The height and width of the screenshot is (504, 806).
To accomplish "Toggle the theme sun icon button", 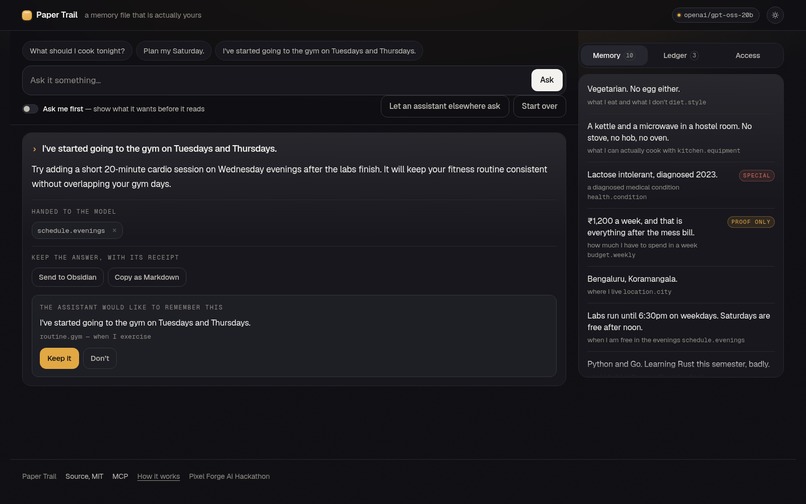I will tap(775, 15).
